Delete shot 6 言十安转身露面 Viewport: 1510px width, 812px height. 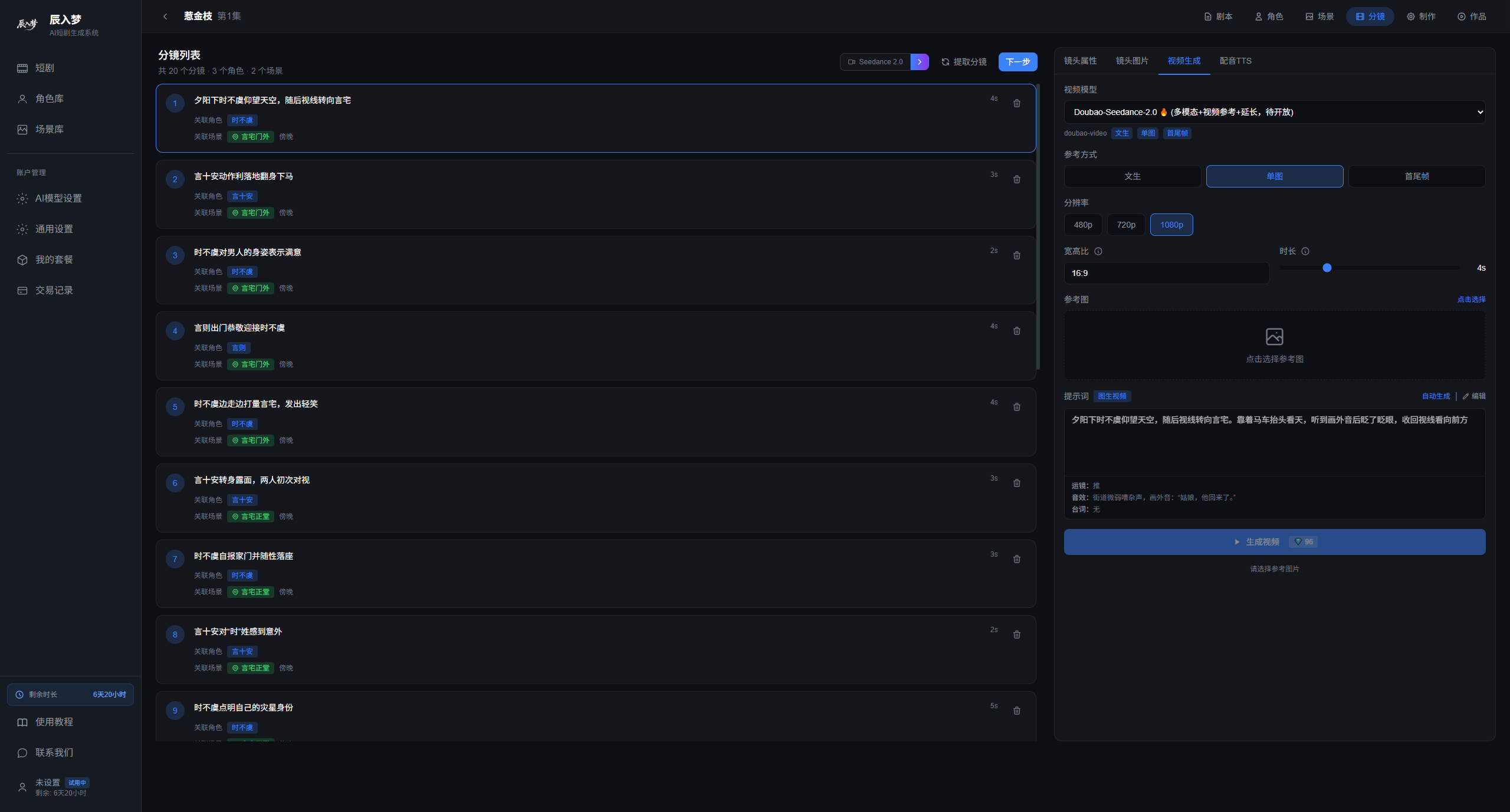[x=1017, y=483]
